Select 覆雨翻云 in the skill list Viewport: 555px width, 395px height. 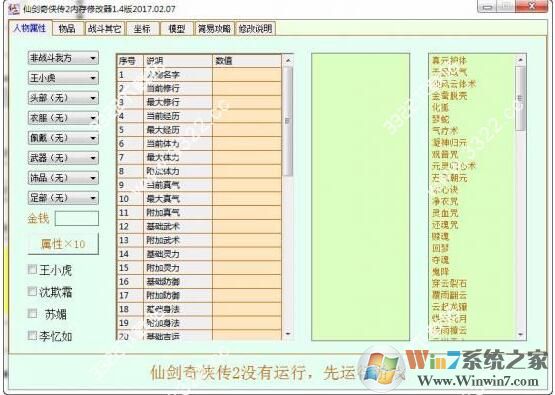click(449, 295)
